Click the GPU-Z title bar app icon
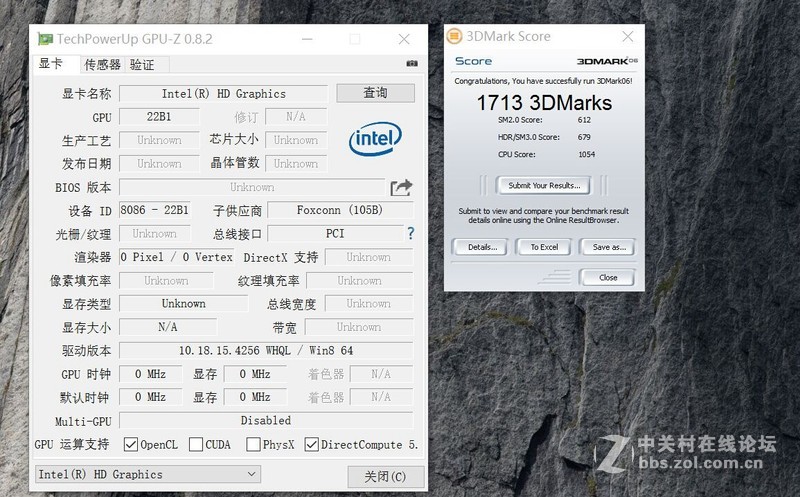Image resolution: width=800 pixels, height=497 pixels. click(45, 39)
